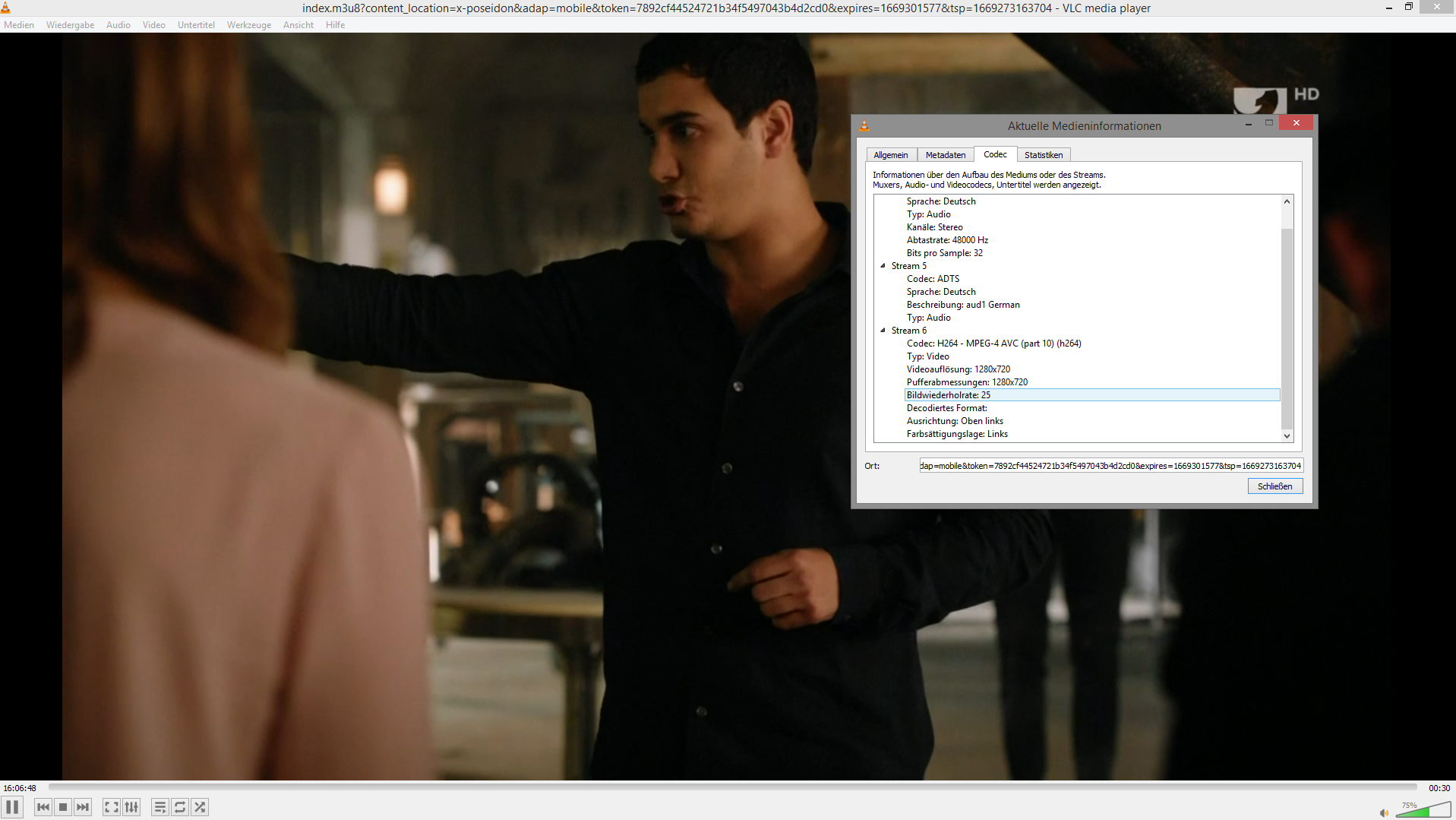Select the Codec tab
This screenshot has height=820, width=1456.
pos(995,154)
